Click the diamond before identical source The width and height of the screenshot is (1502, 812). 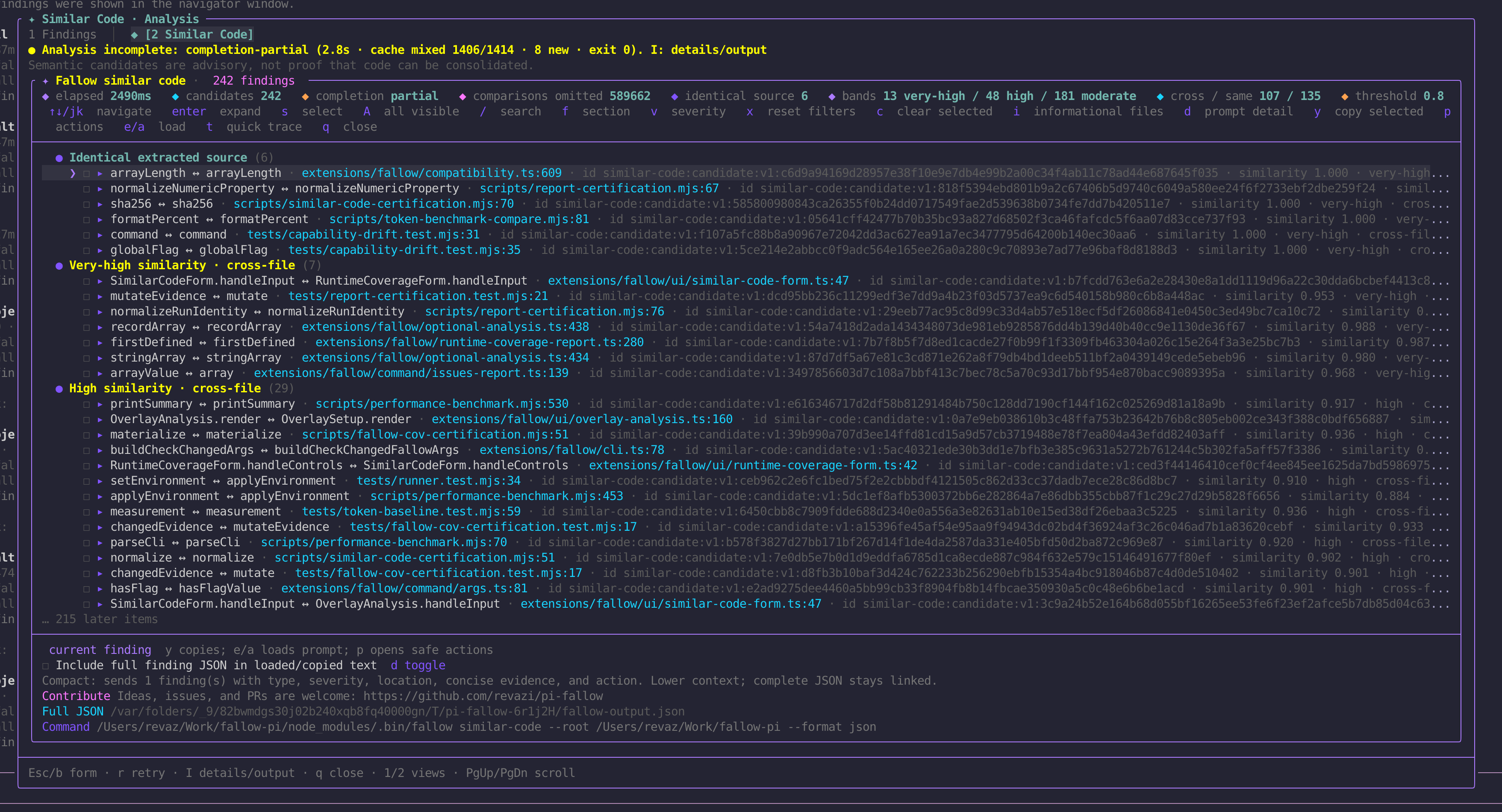[x=674, y=97]
